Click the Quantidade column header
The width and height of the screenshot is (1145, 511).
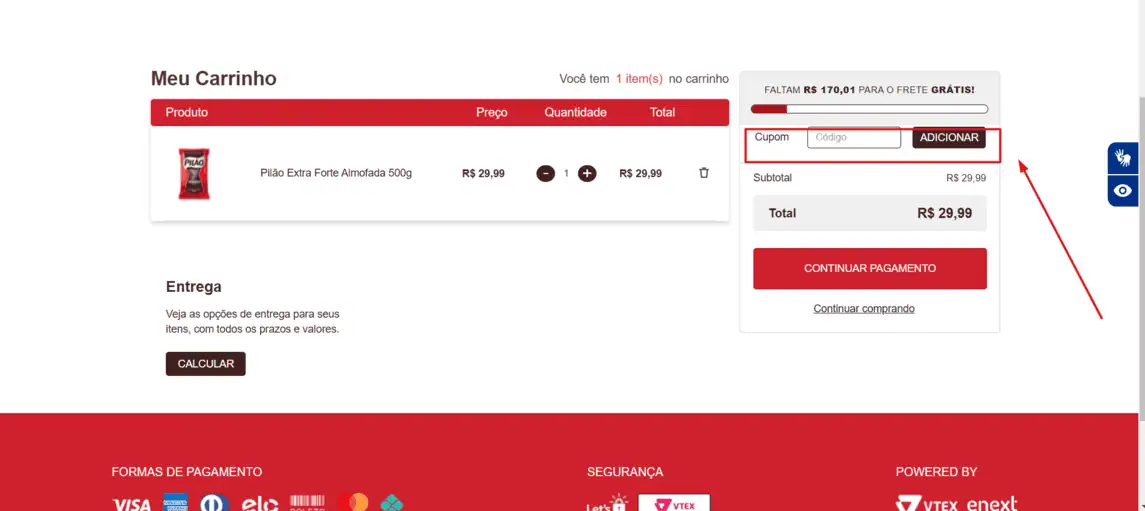click(x=575, y=112)
